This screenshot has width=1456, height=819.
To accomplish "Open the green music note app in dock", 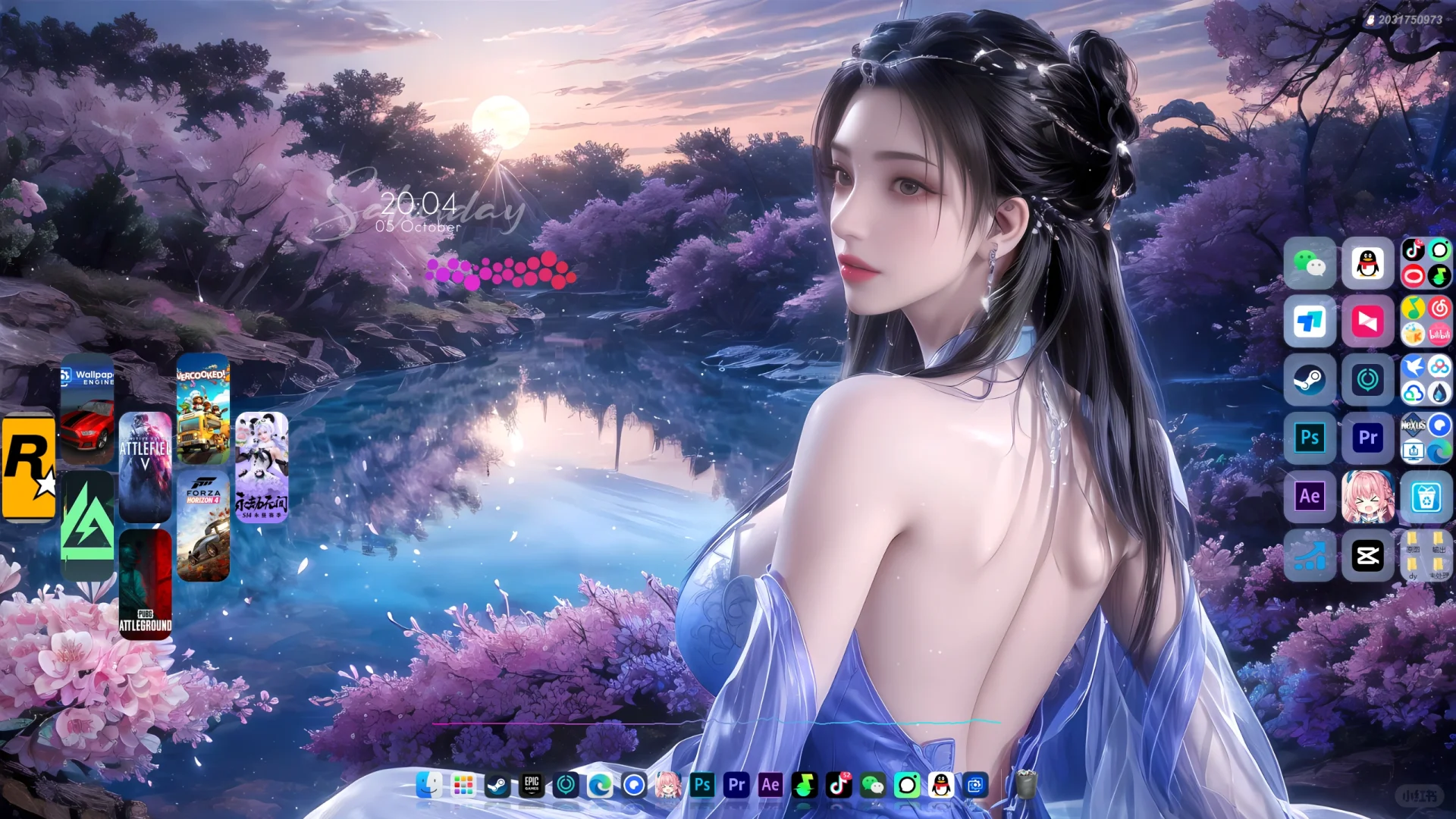I will pyautogui.click(x=805, y=785).
